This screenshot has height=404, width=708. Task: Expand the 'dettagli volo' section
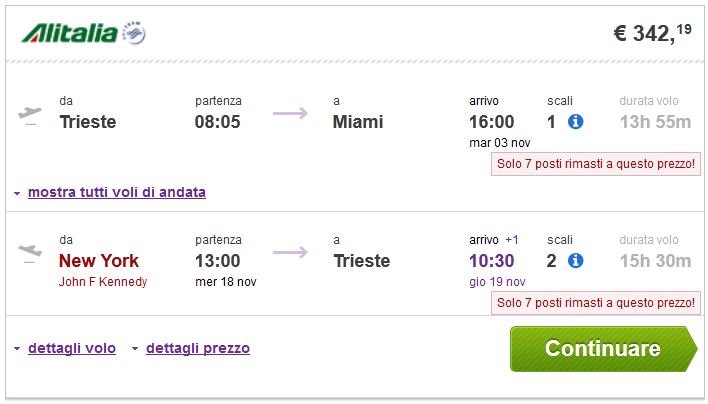71,348
